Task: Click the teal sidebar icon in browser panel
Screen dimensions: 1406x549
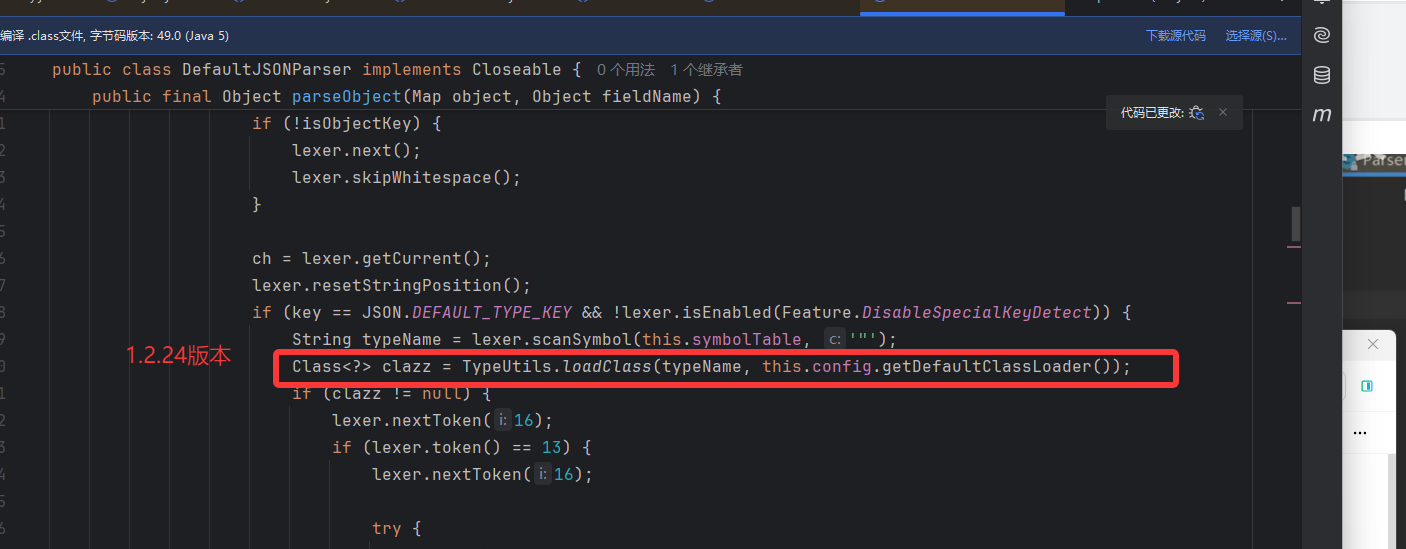Action: point(1366,386)
